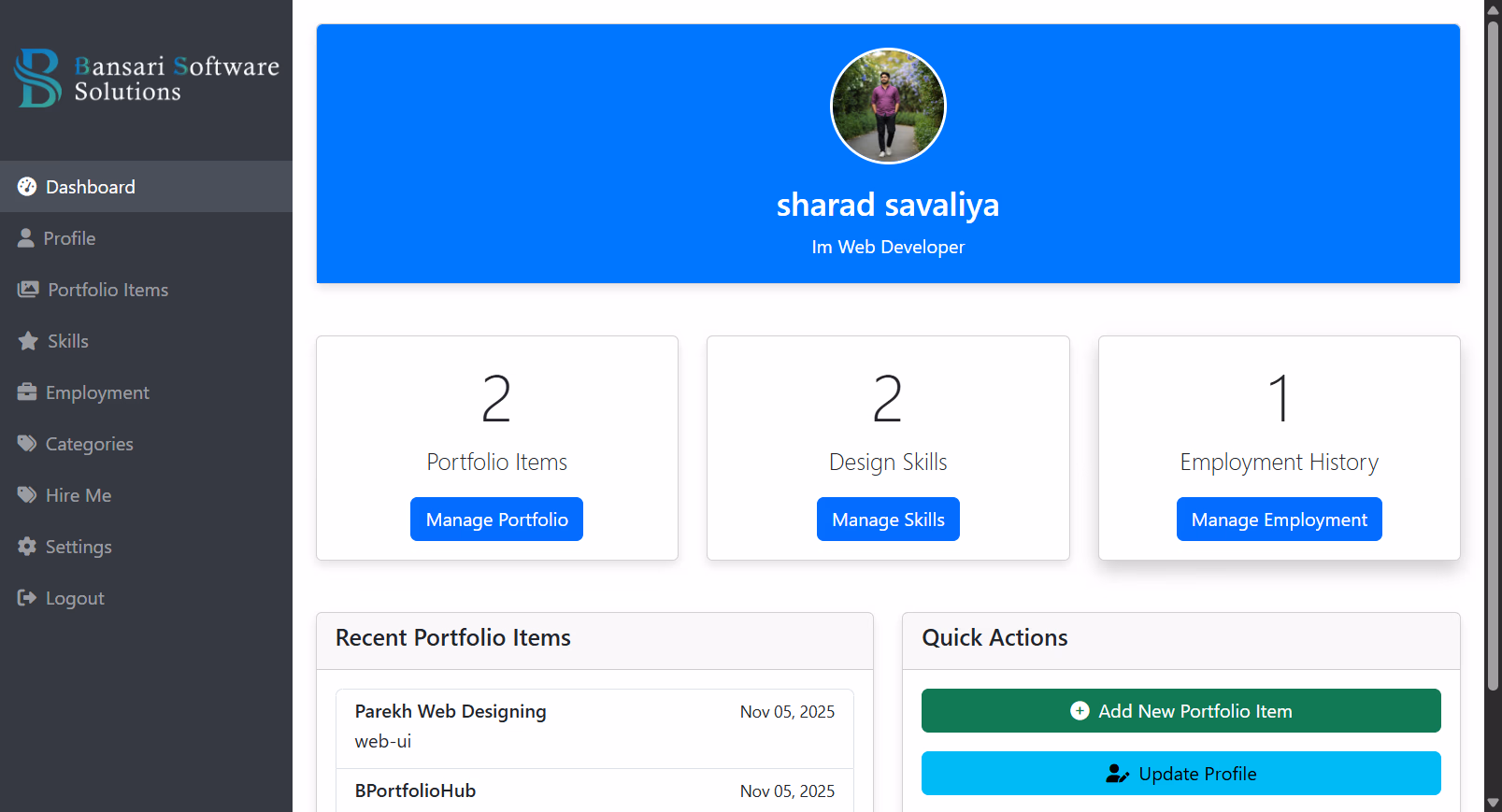This screenshot has height=812, width=1502.
Task: Select the Dashboard icon in the sidebar
Action: pyautogui.click(x=27, y=186)
